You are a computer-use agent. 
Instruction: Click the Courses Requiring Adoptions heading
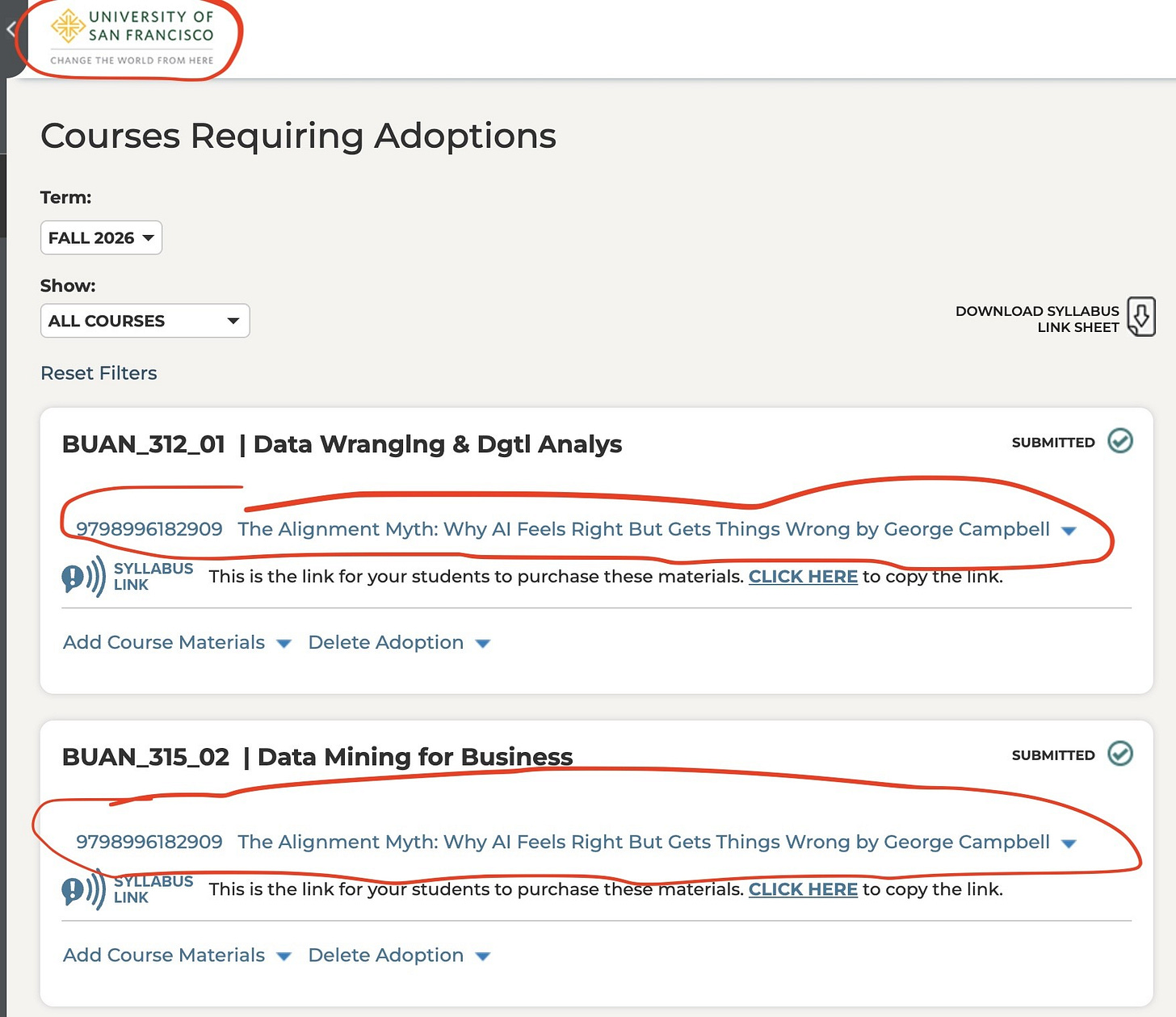click(x=298, y=136)
